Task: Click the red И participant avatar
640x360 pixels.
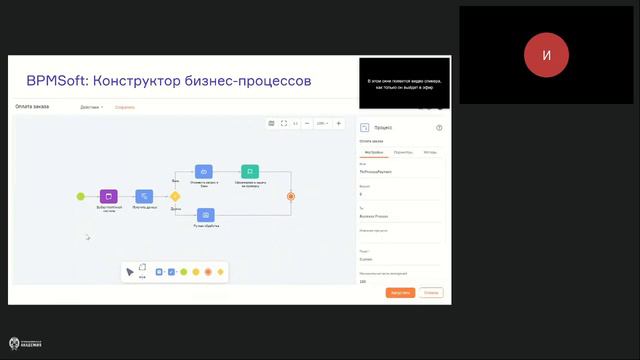Action: tap(546, 55)
